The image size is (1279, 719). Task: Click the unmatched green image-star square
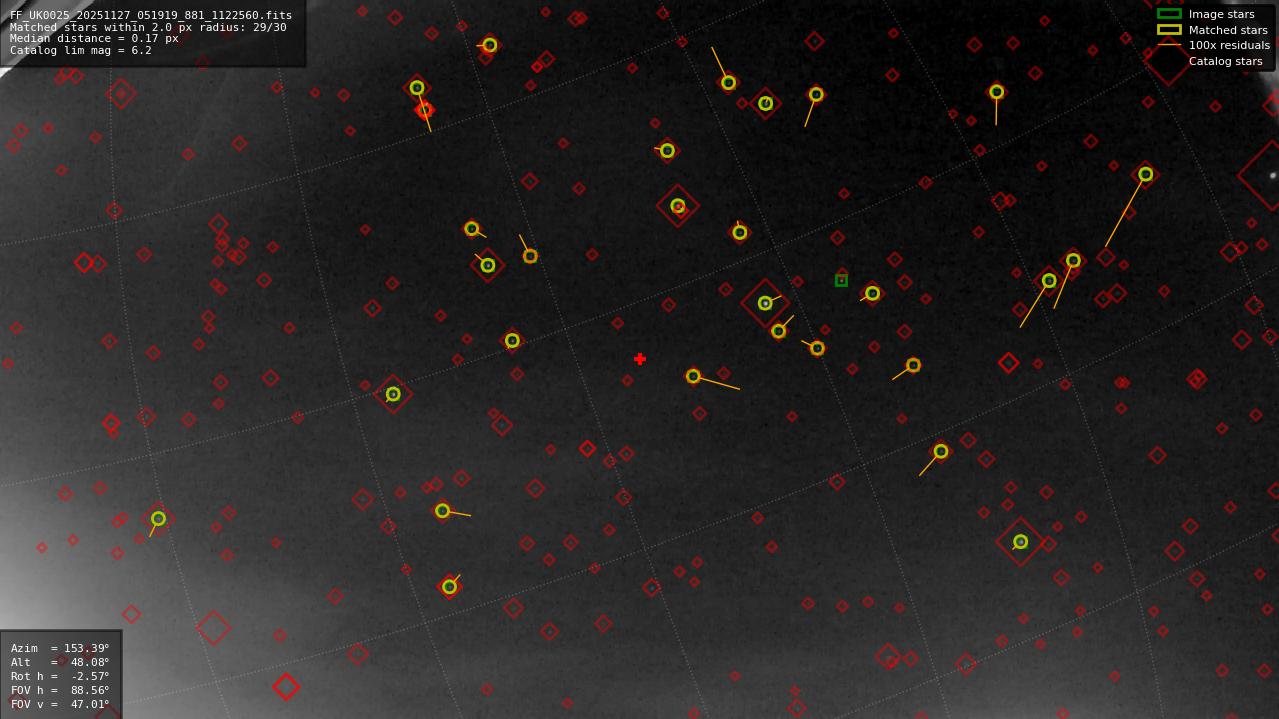[x=841, y=281]
